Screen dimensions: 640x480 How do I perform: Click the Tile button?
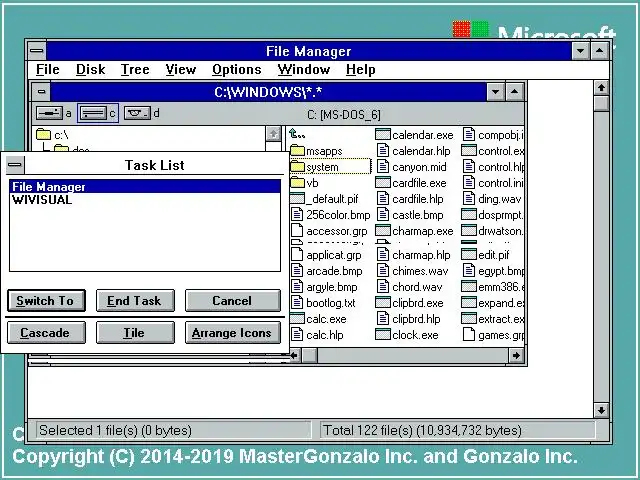tap(135, 333)
